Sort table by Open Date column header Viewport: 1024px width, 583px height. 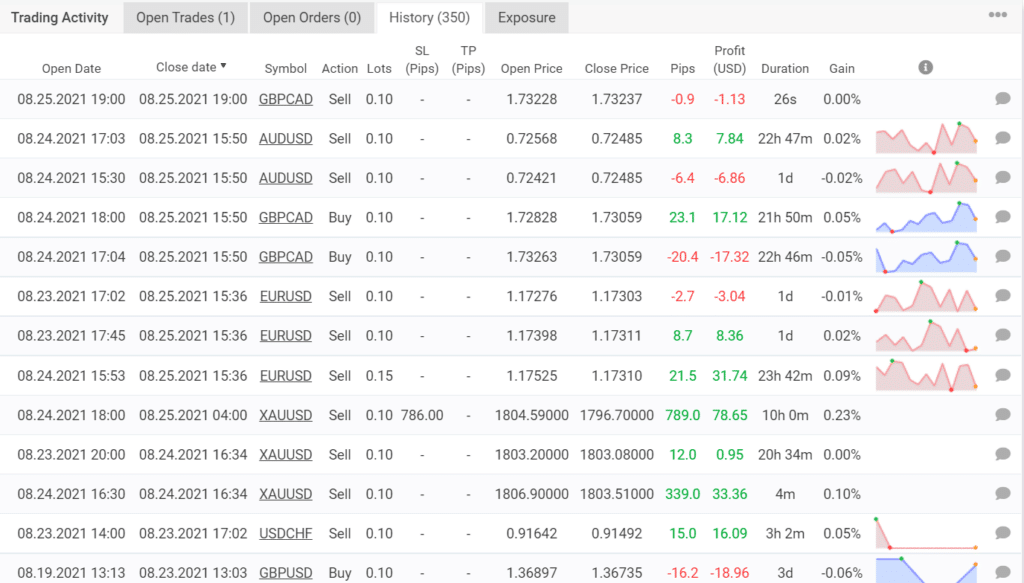[x=71, y=69]
